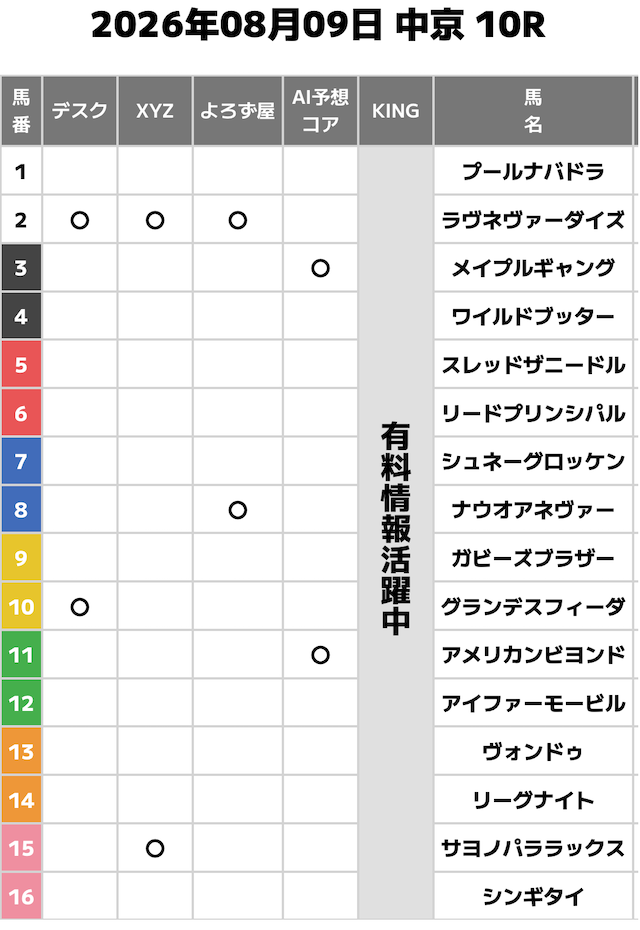Click the blue number 8 cell

click(x=21, y=509)
